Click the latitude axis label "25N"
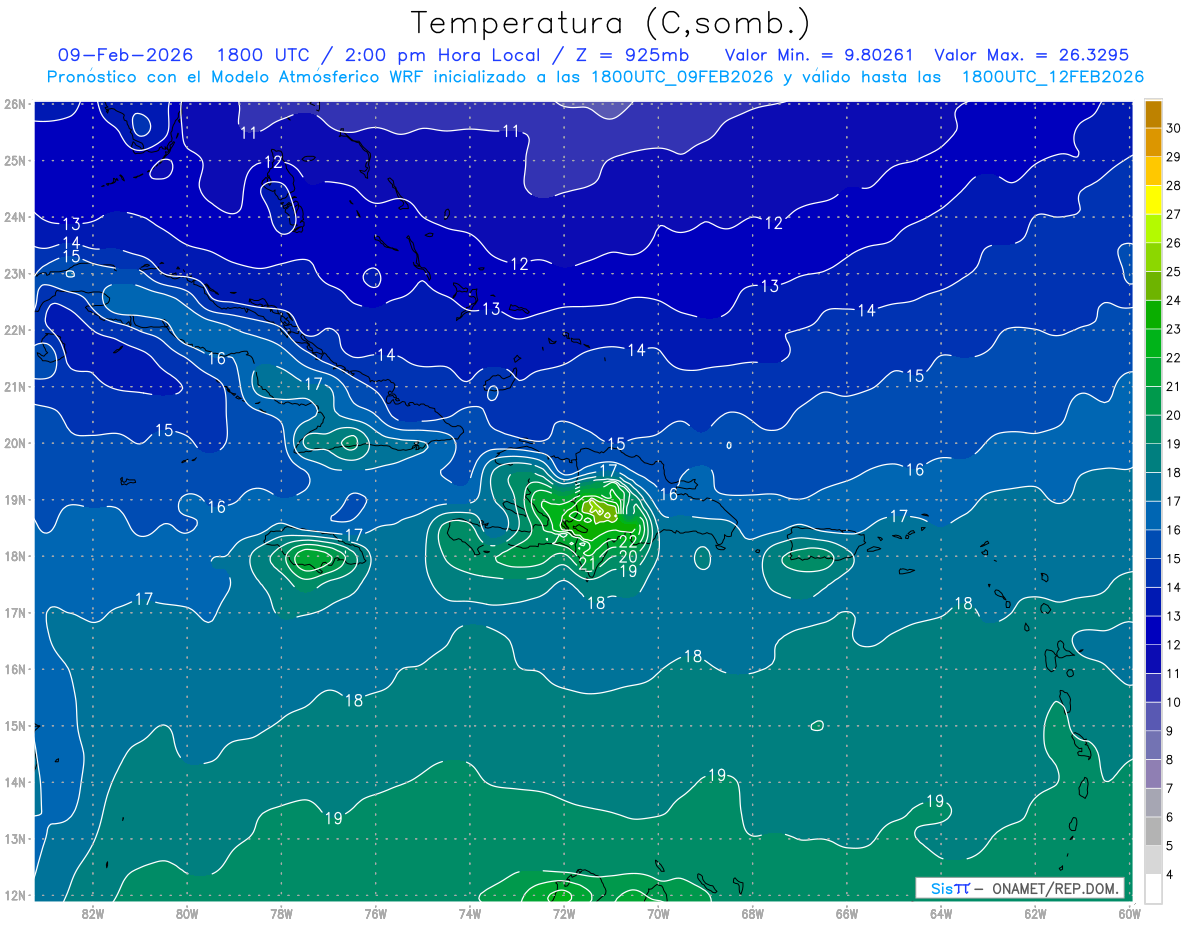Screen dimensions: 1200x927 click(x=14, y=160)
